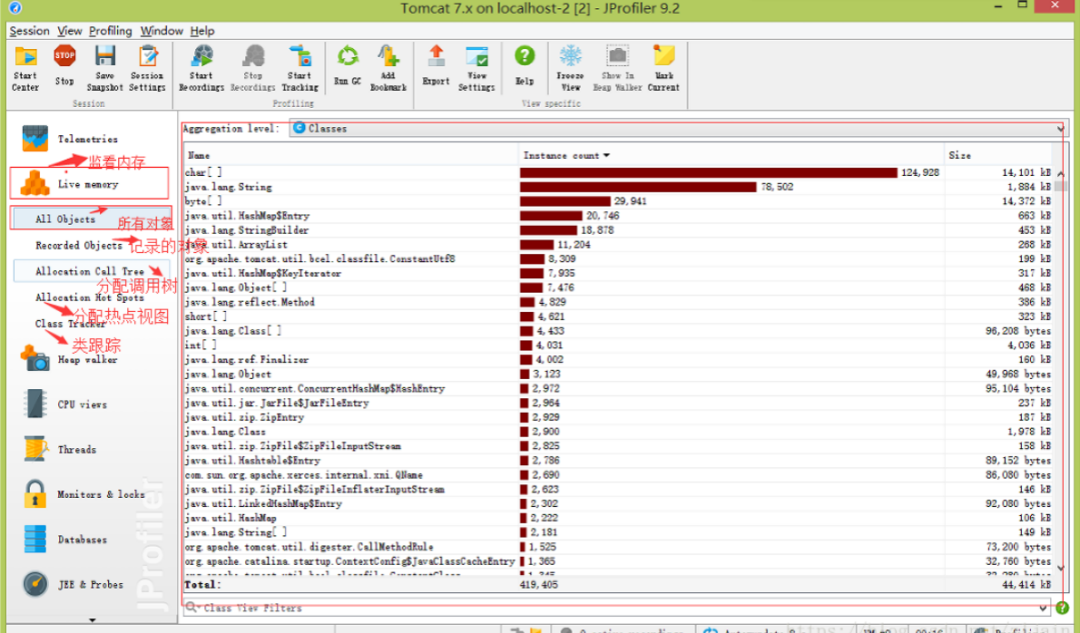Viewport: 1080px width, 633px height.
Task: Open the View menu
Action: coord(70,31)
